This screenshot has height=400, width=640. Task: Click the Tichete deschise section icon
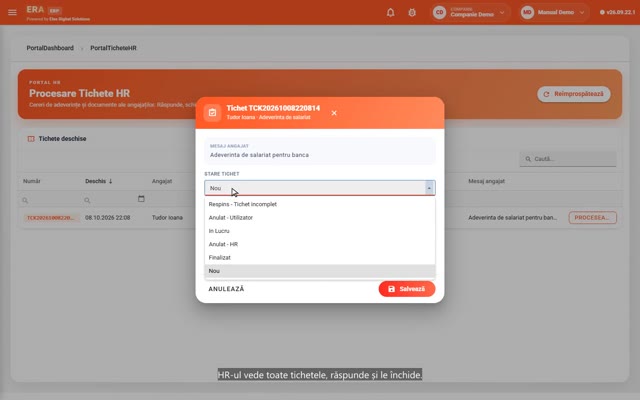click(31, 139)
